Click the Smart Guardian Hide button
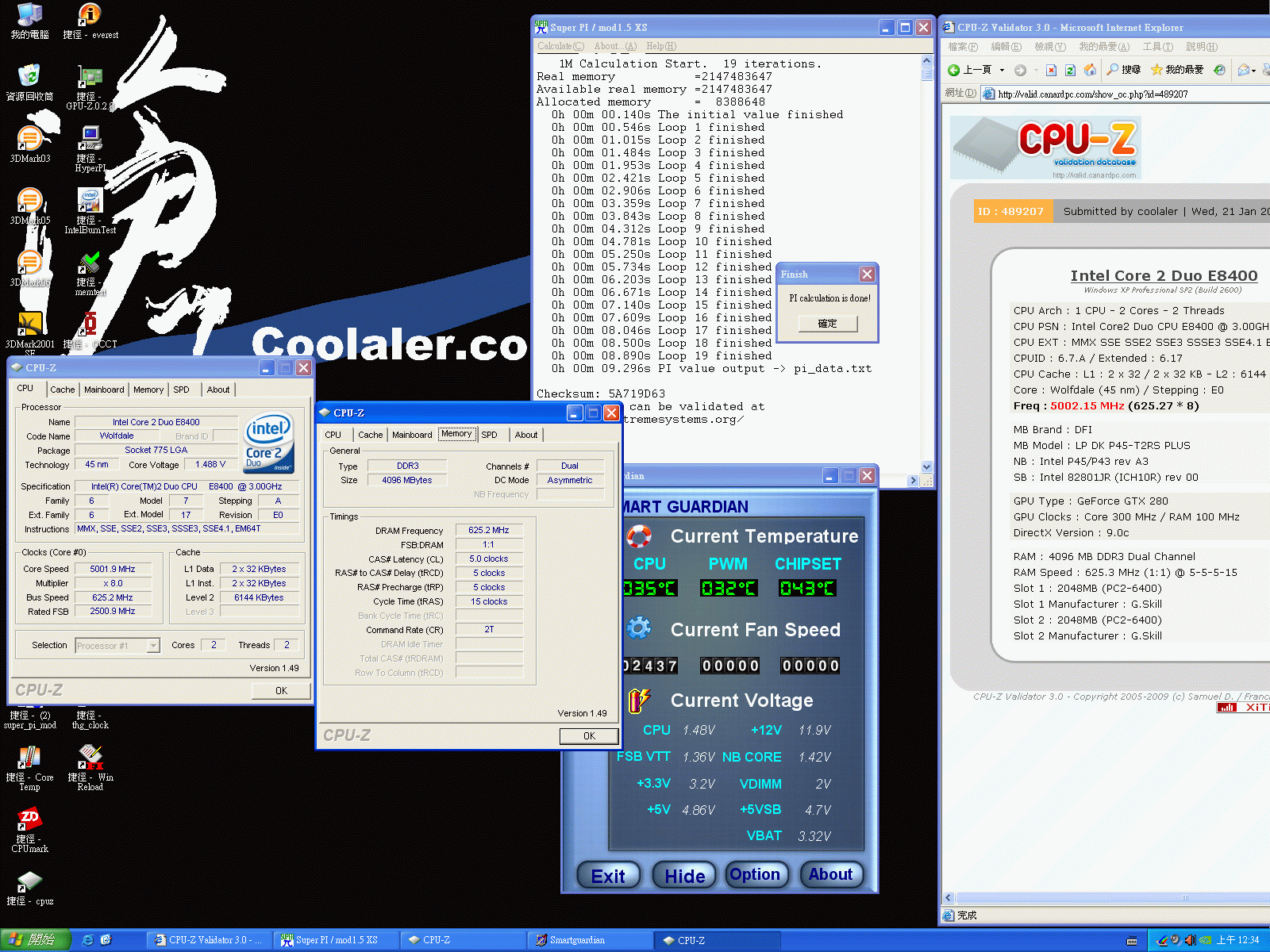This screenshot has width=1270, height=952. pyautogui.click(x=685, y=876)
